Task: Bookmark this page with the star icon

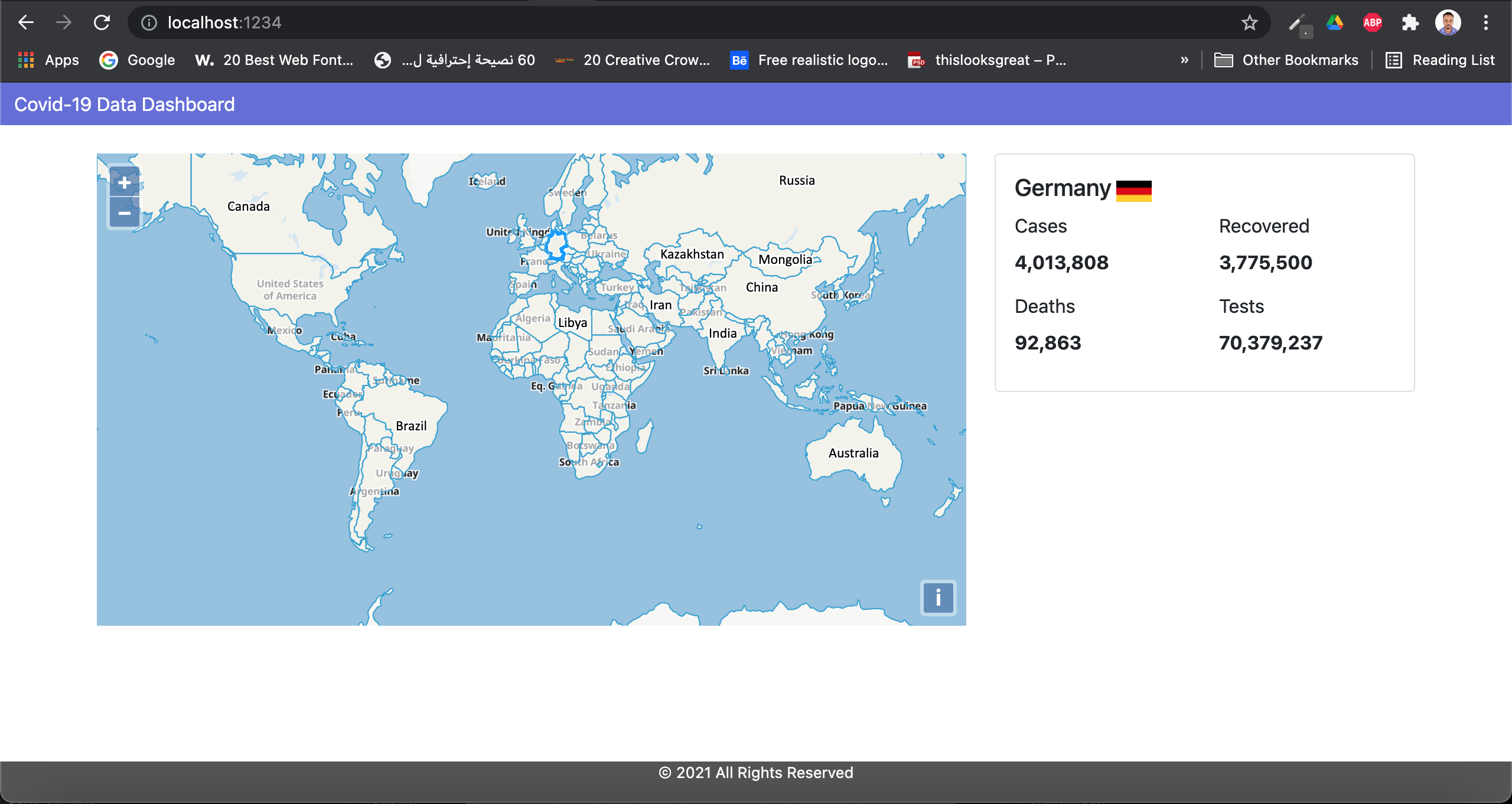Action: 1249,23
